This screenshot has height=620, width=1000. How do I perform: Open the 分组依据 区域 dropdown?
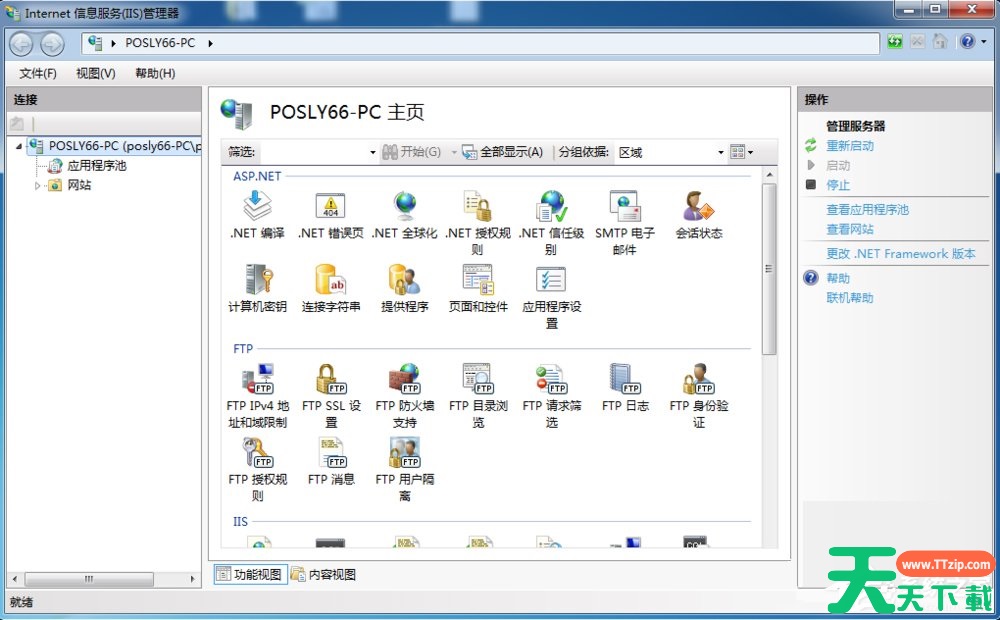click(x=670, y=152)
